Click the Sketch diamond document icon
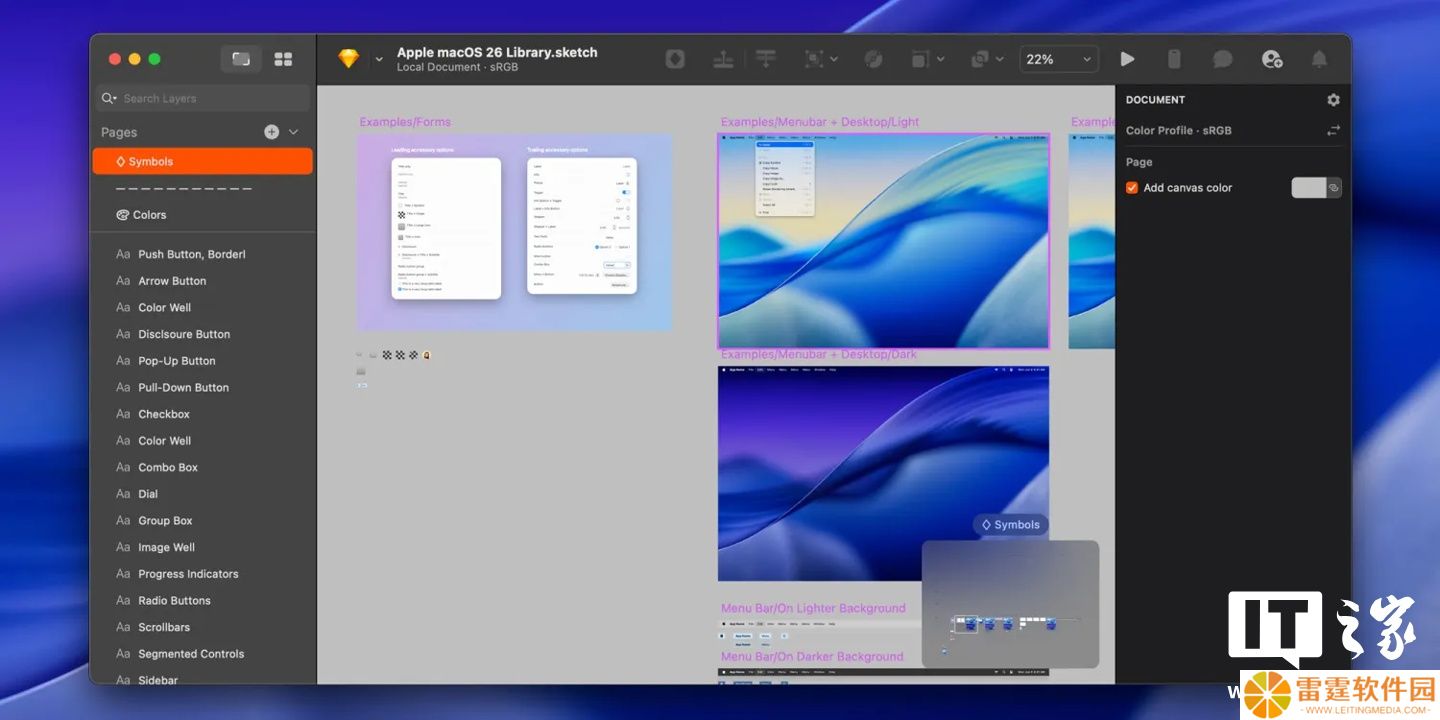 (x=348, y=59)
